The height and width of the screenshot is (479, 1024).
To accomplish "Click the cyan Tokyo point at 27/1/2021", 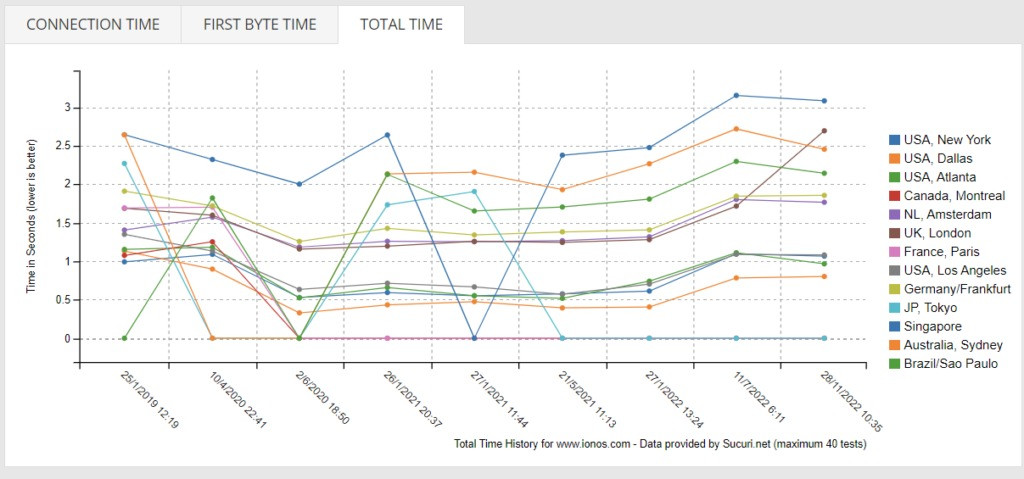I will [x=475, y=191].
